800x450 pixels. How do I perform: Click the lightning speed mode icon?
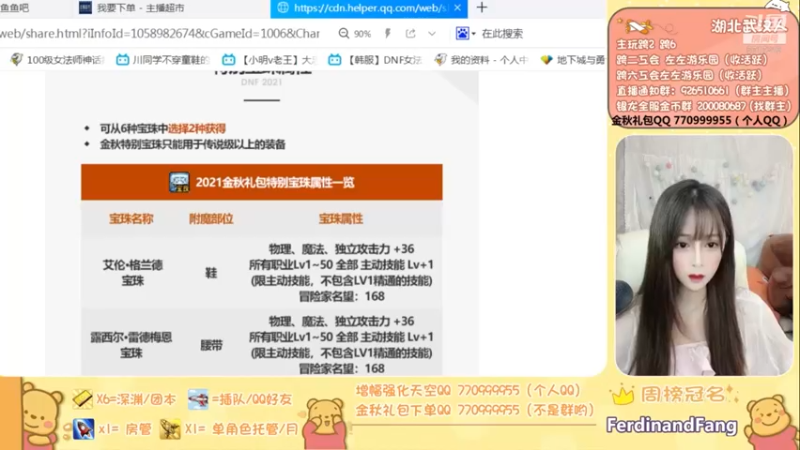click(388, 34)
